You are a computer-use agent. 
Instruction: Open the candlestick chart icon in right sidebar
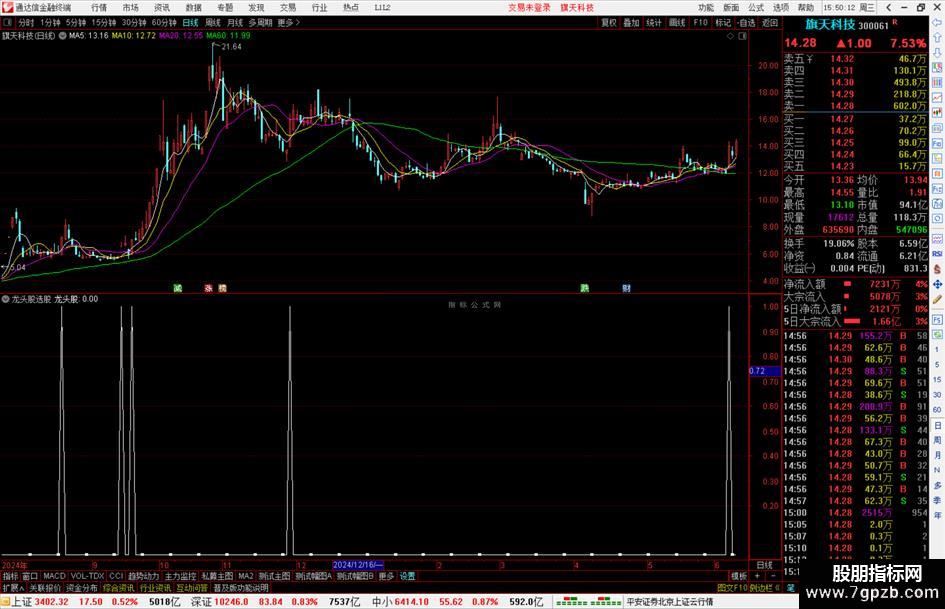(x=937, y=112)
